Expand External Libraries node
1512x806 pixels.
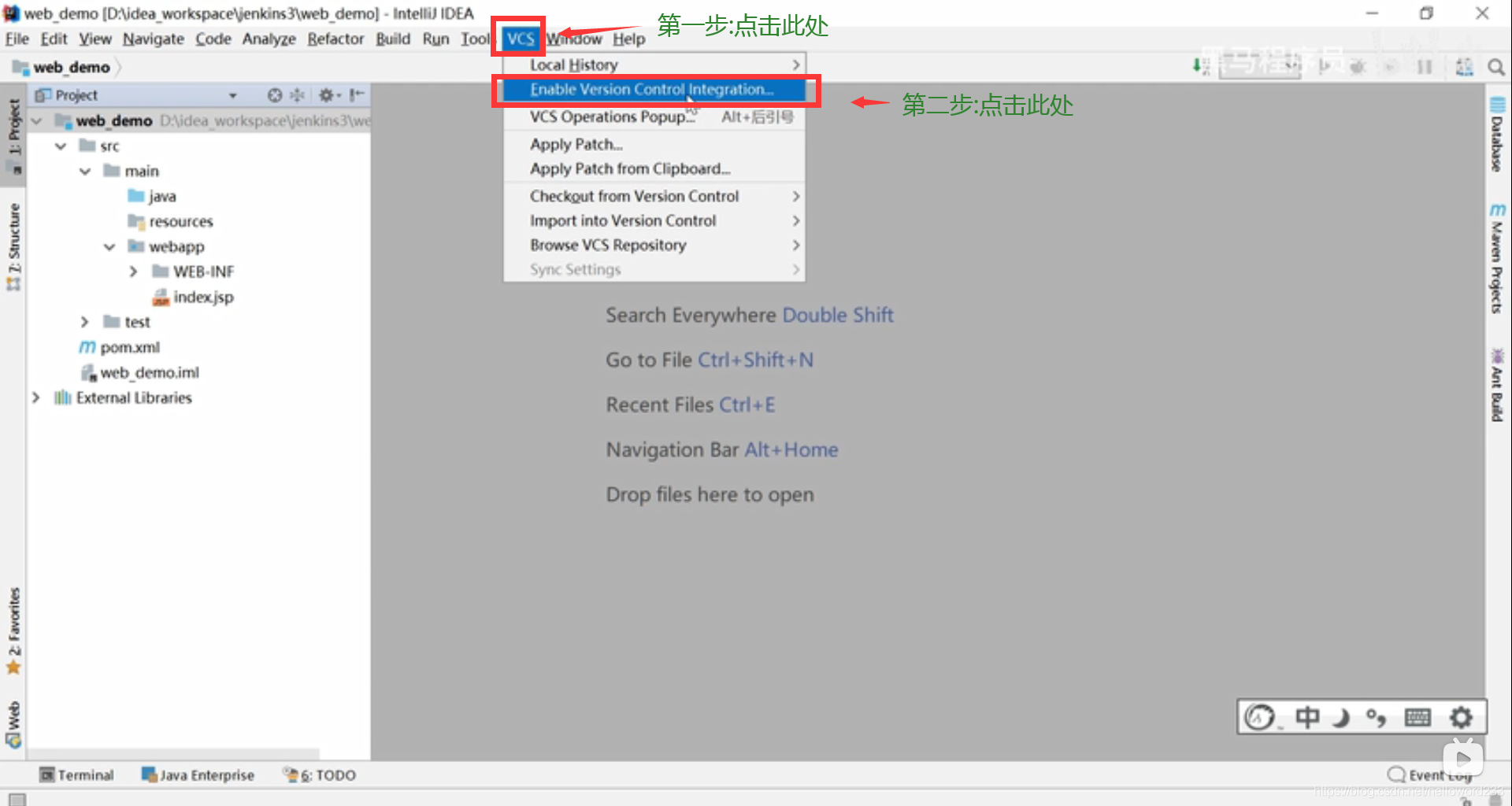(35, 398)
